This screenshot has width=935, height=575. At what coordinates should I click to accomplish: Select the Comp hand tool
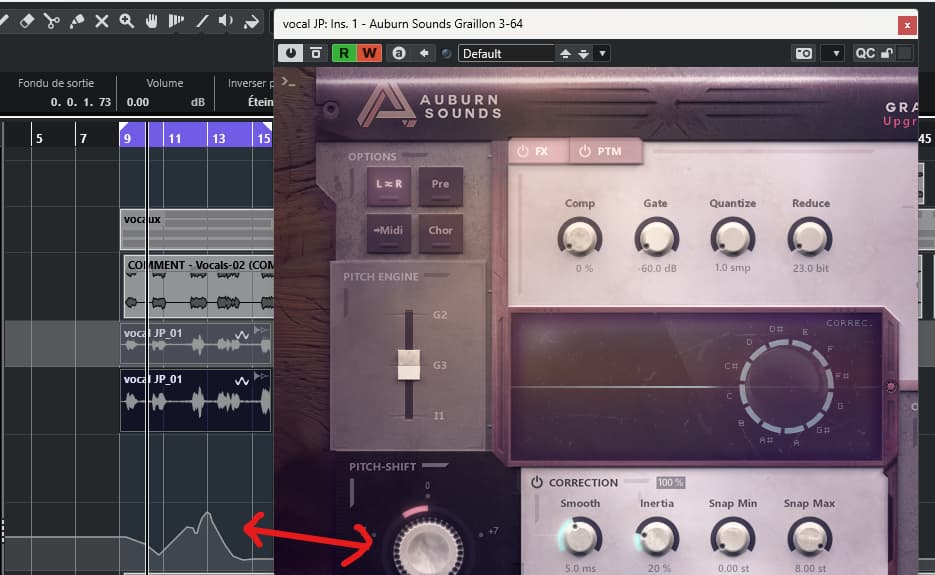(x=151, y=21)
